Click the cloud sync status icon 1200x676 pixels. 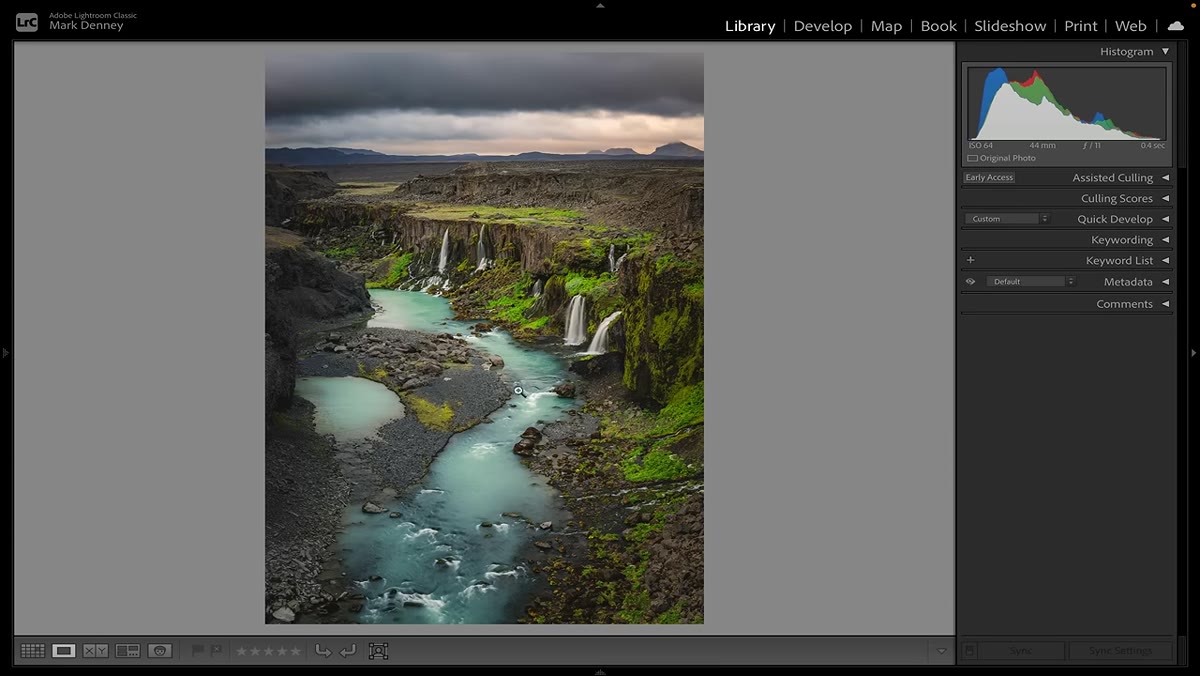(1175, 26)
